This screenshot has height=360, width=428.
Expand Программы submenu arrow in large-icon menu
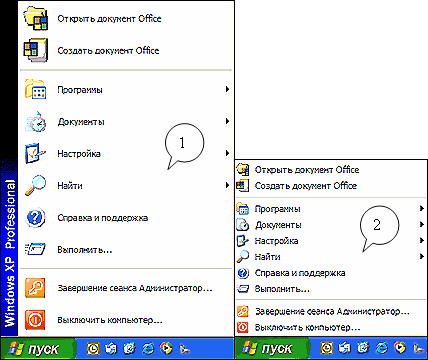coord(227,89)
